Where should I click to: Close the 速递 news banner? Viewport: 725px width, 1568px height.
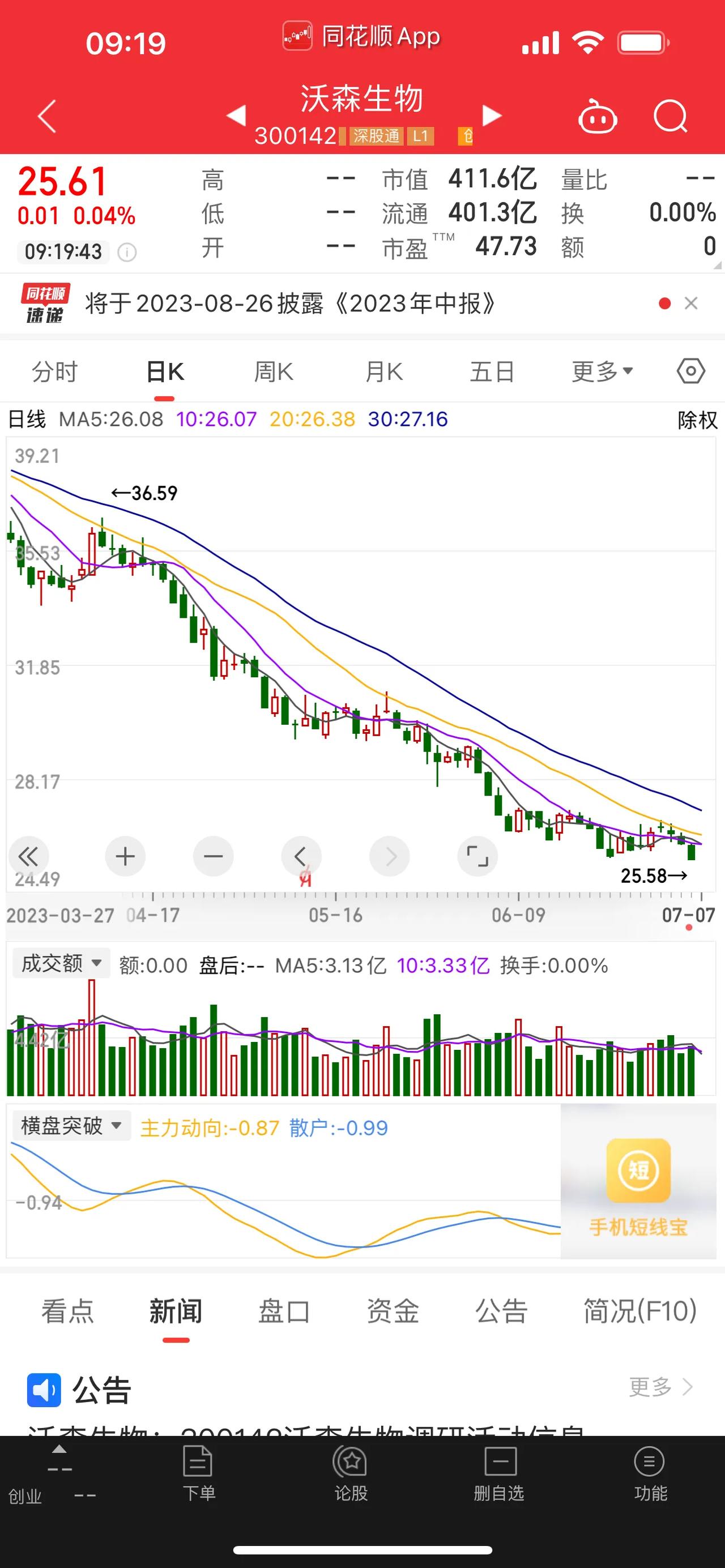(691, 303)
